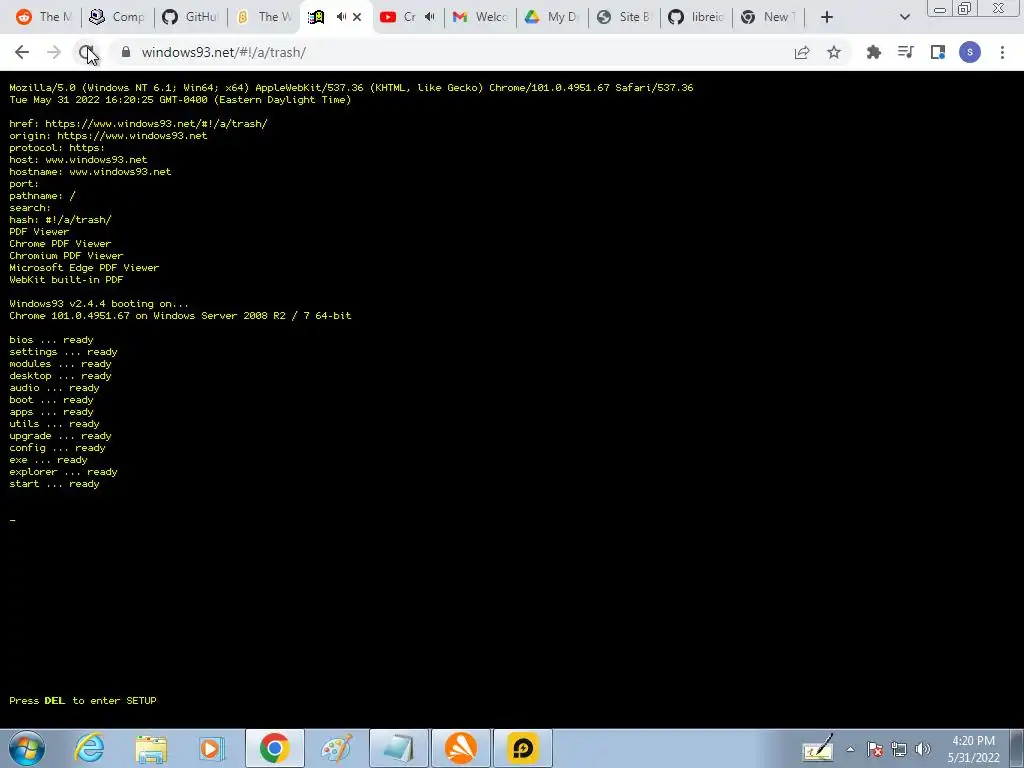Click the 'Windows93 v2.4.4 booting on...' line
The height and width of the screenshot is (768, 1024).
[x=99, y=304]
